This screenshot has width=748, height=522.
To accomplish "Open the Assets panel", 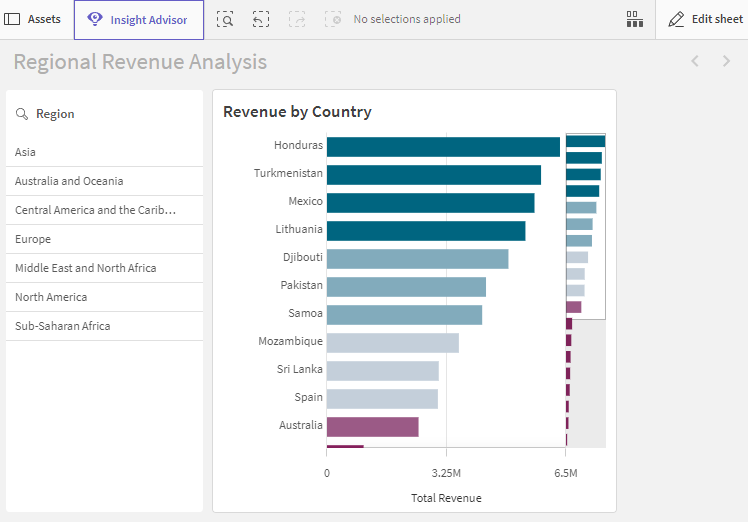I will click(x=32, y=19).
